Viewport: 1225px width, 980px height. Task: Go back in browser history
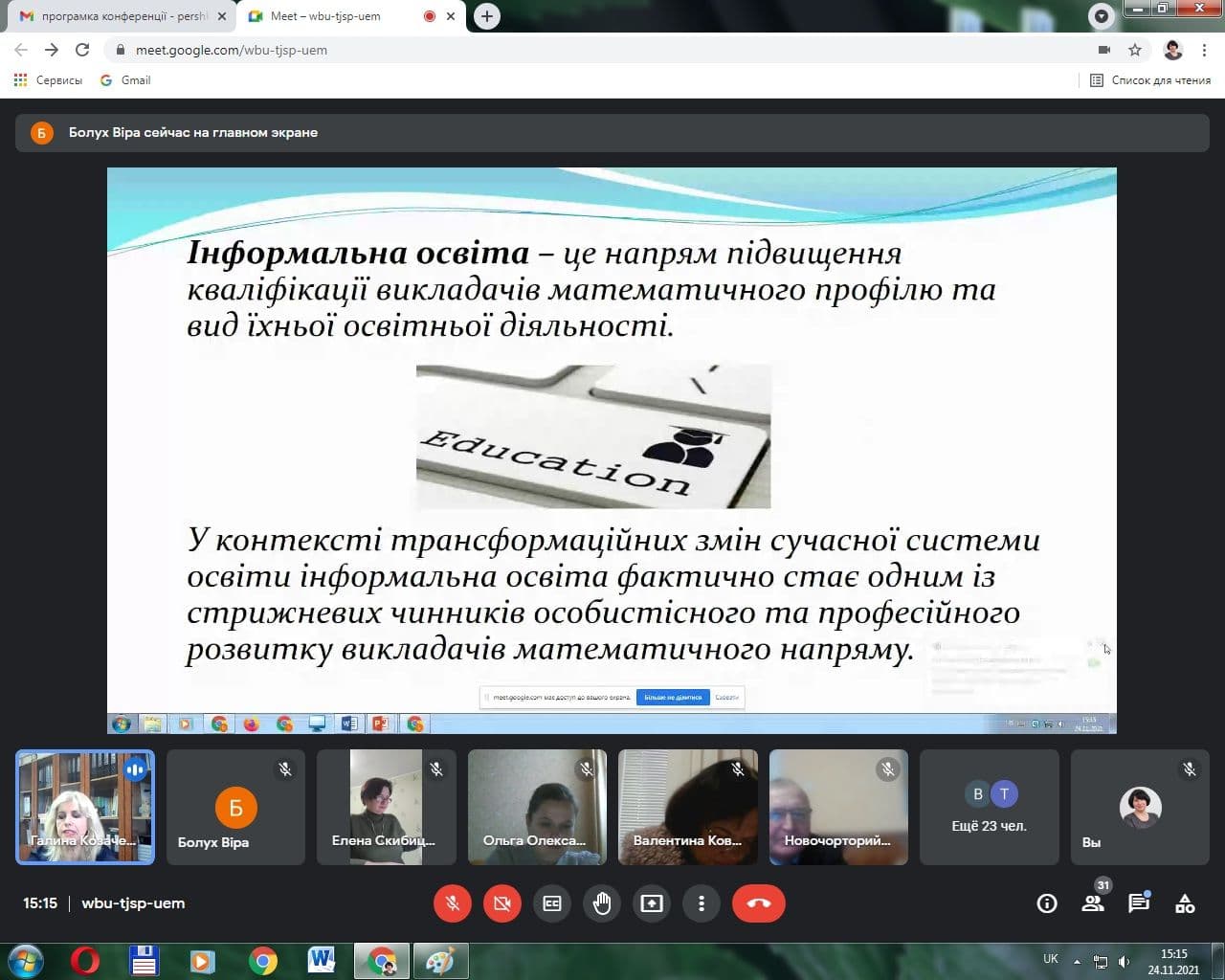click(21, 50)
